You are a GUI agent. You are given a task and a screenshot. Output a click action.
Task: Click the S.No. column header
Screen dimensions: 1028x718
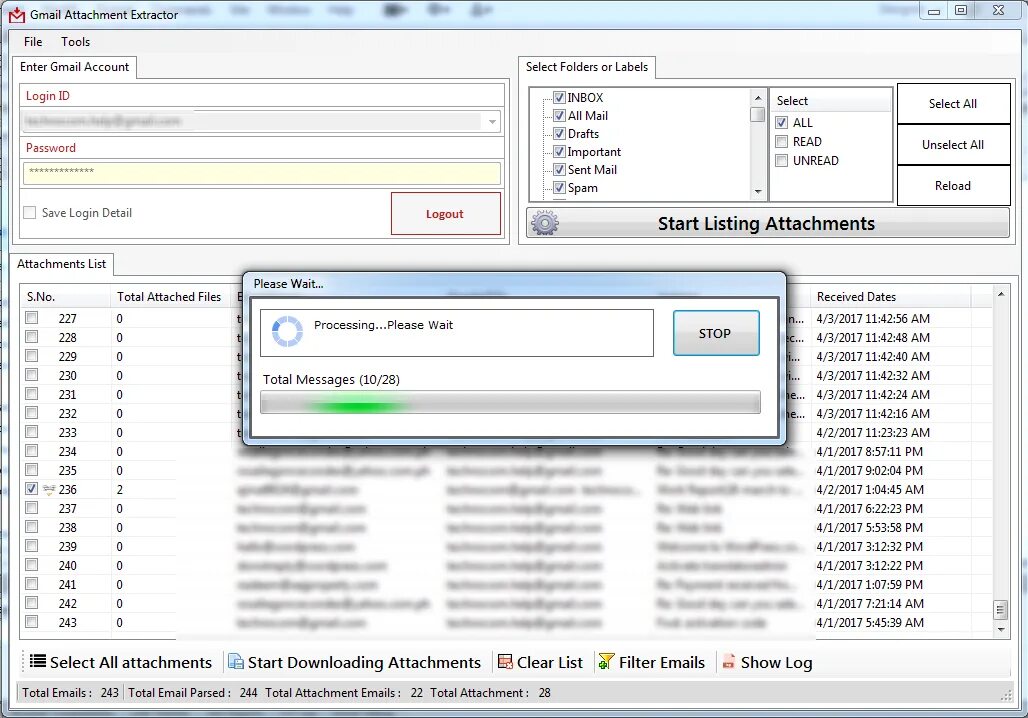tap(65, 296)
